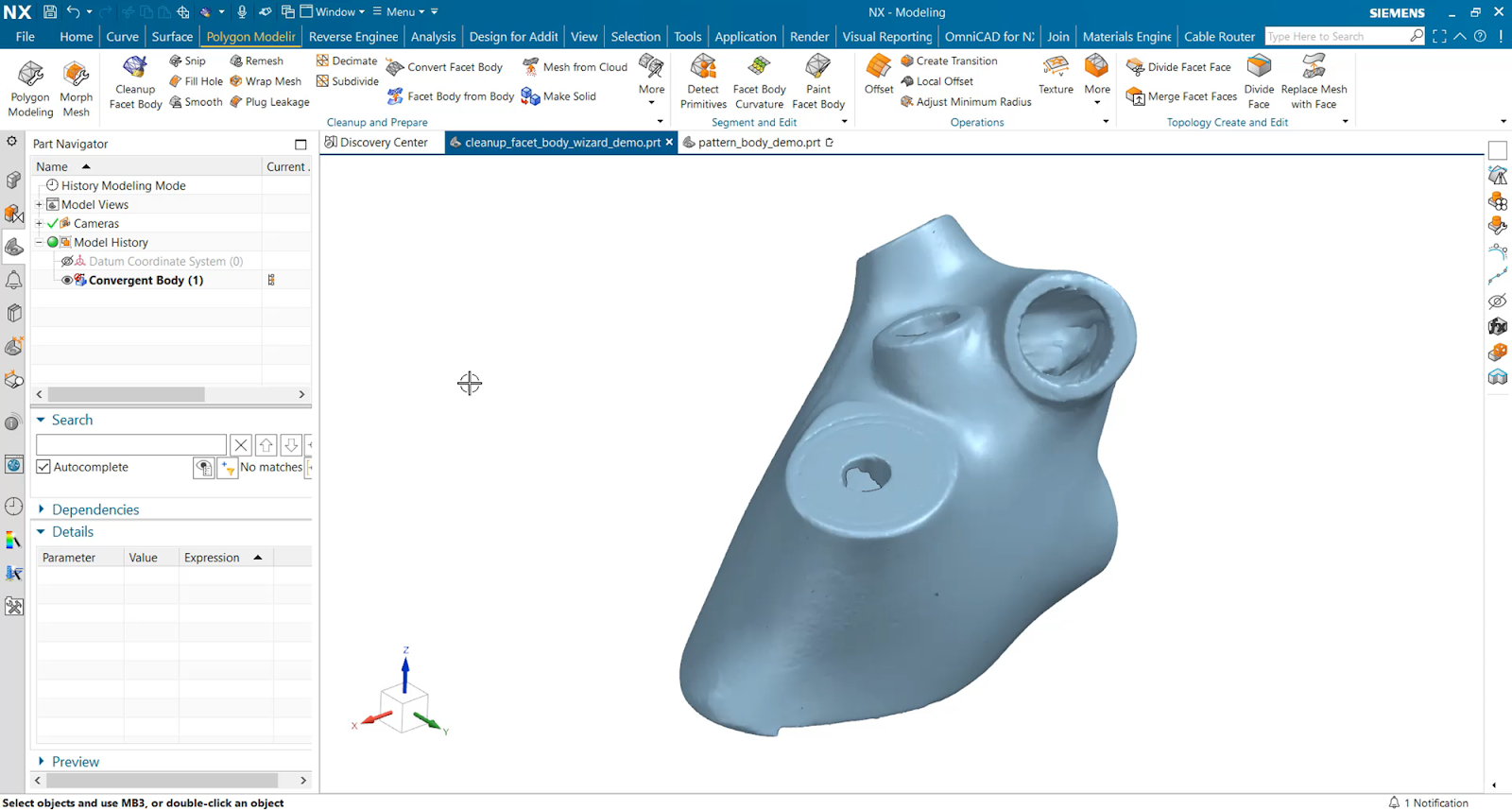Toggle the Autocomplete checkbox
Viewport: 1512px width, 810px height.
tap(43, 467)
